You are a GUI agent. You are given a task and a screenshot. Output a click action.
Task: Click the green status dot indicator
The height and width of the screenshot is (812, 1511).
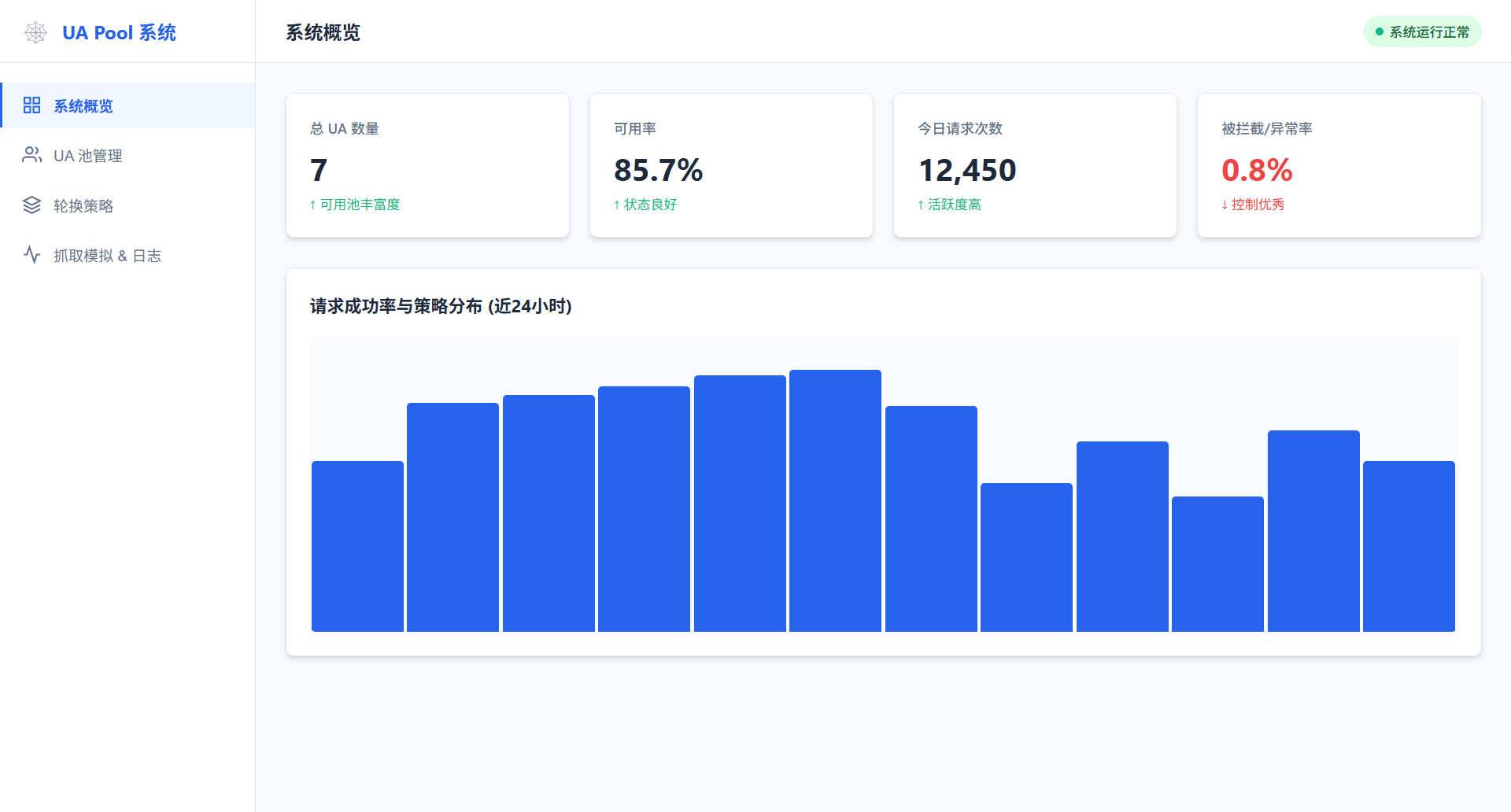point(1379,31)
